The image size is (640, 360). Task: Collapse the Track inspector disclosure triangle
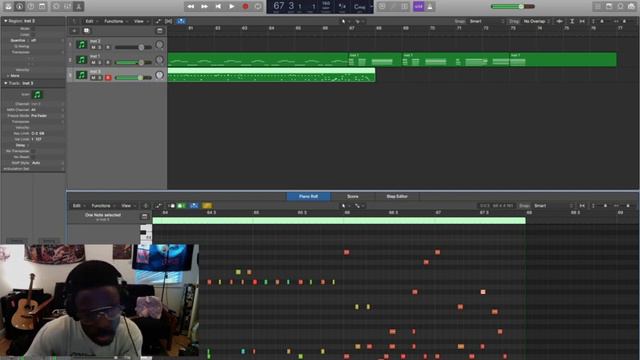6,83
